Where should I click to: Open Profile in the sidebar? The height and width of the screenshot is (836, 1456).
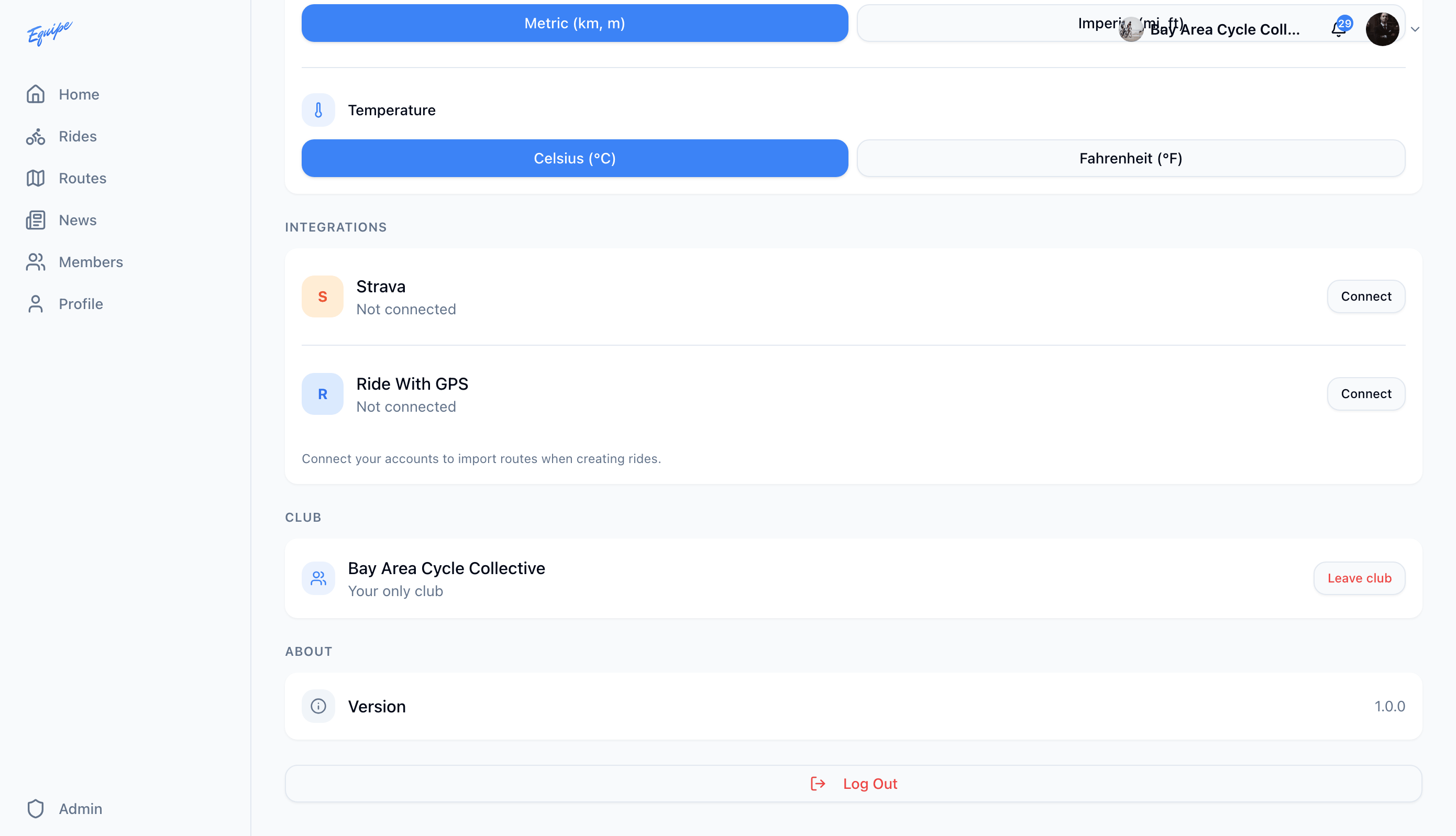pyautogui.click(x=80, y=304)
